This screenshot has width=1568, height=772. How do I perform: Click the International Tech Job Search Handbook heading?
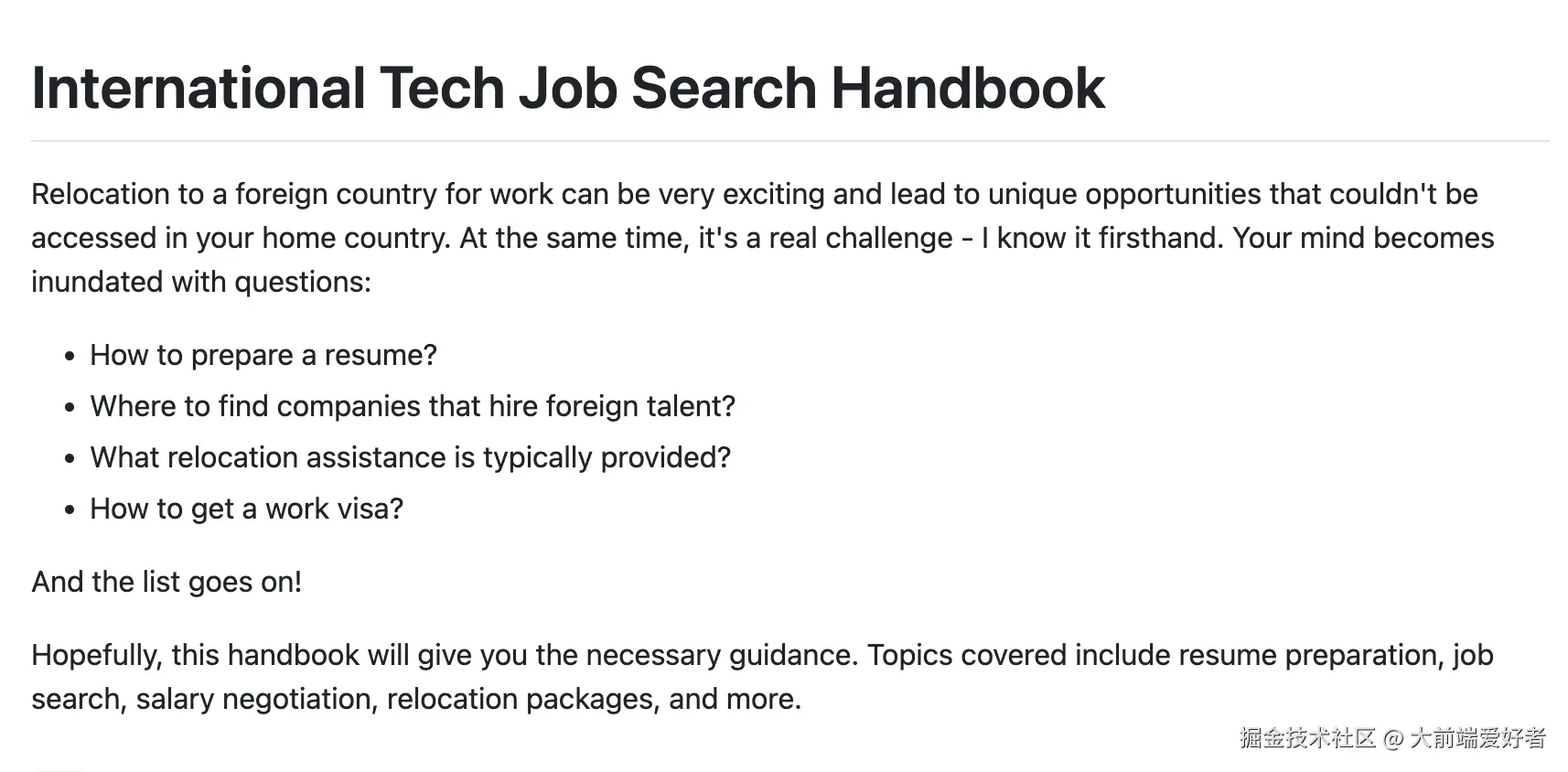tap(567, 89)
